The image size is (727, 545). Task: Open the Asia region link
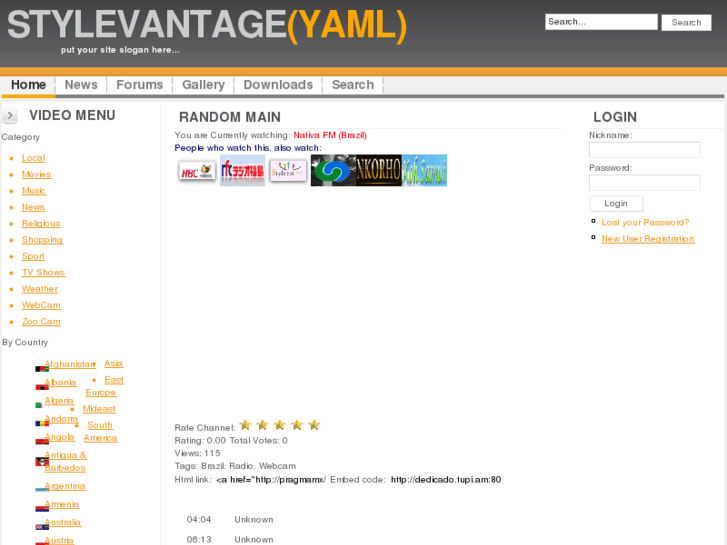tap(114, 363)
